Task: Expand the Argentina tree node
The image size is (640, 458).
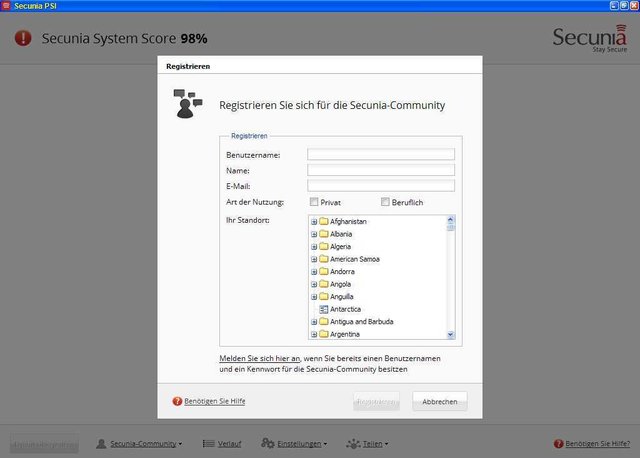Action: [x=314, y=334]
